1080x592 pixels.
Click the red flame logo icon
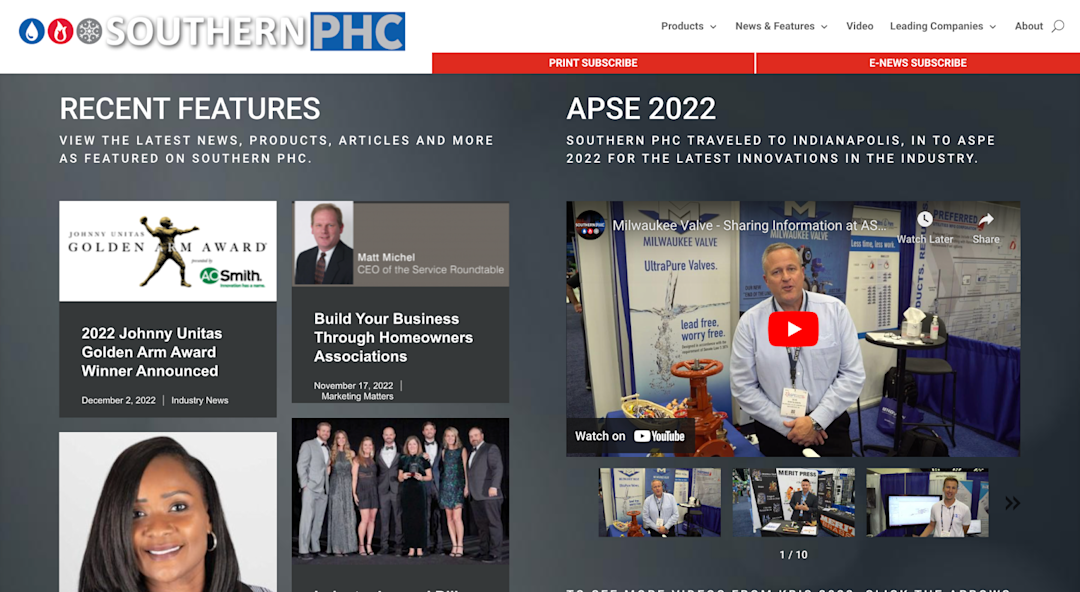click(x=61, y=31)
